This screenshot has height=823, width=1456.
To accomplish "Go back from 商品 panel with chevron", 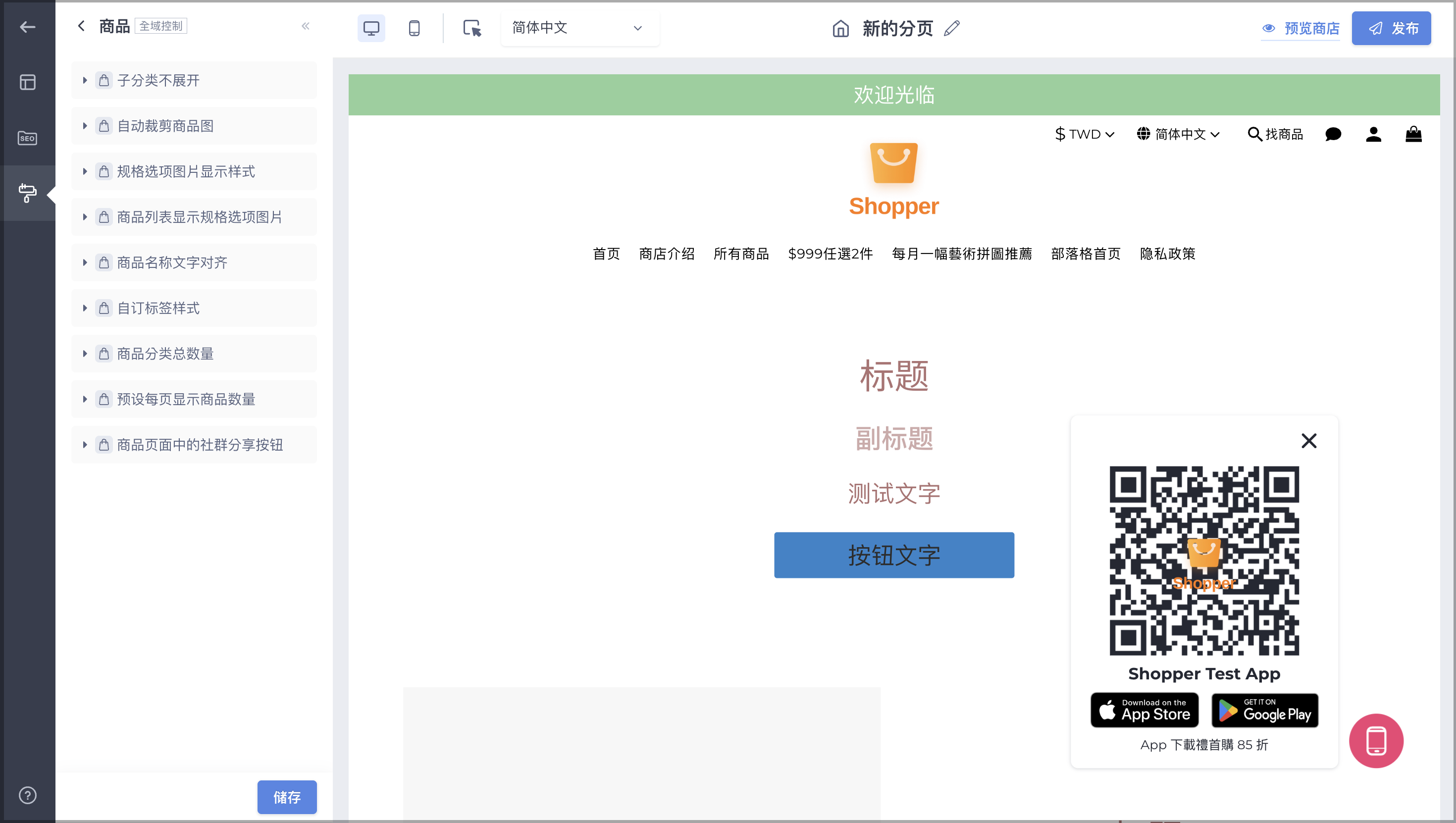I will coord(81,26).
